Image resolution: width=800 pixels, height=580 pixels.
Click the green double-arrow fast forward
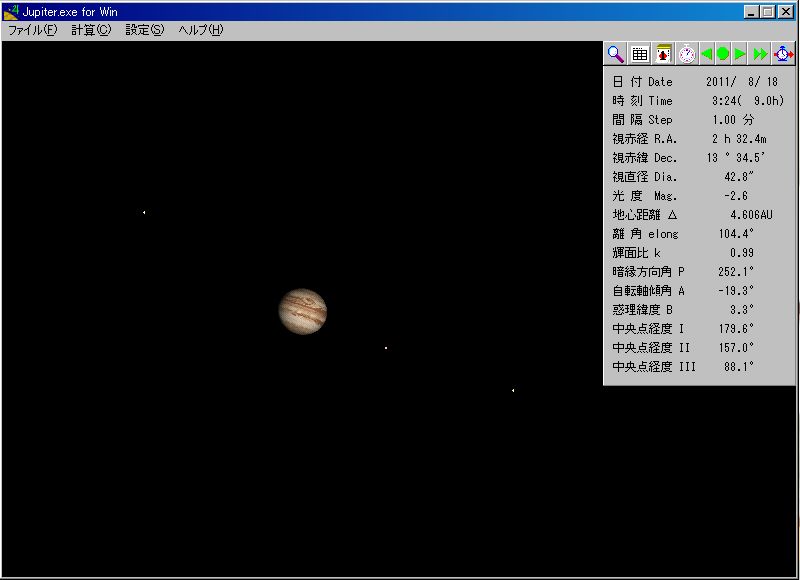(x=760, y=54)
